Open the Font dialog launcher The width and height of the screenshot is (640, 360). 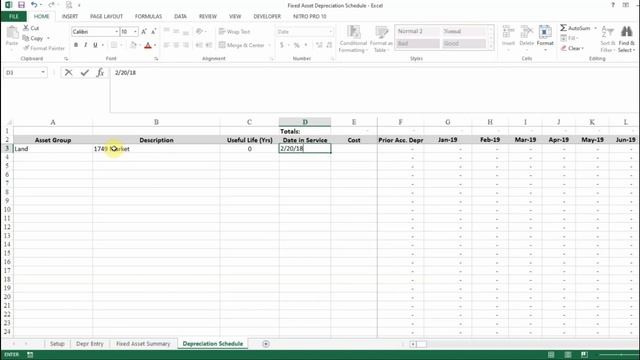(156, 59)
